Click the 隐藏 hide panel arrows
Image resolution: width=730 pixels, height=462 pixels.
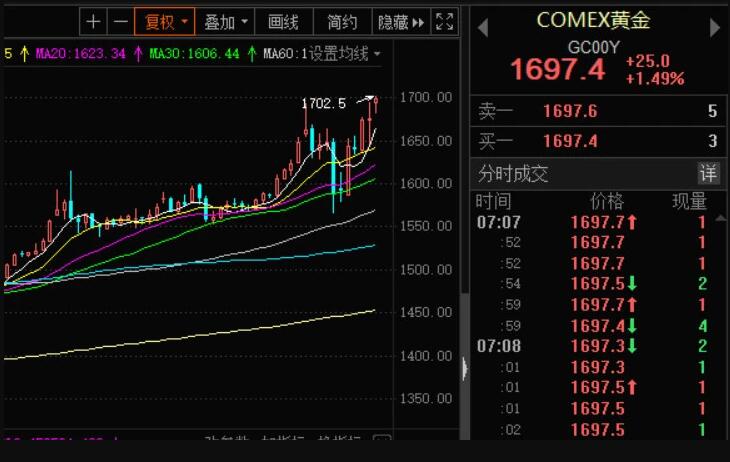click(x=401, y=21)
